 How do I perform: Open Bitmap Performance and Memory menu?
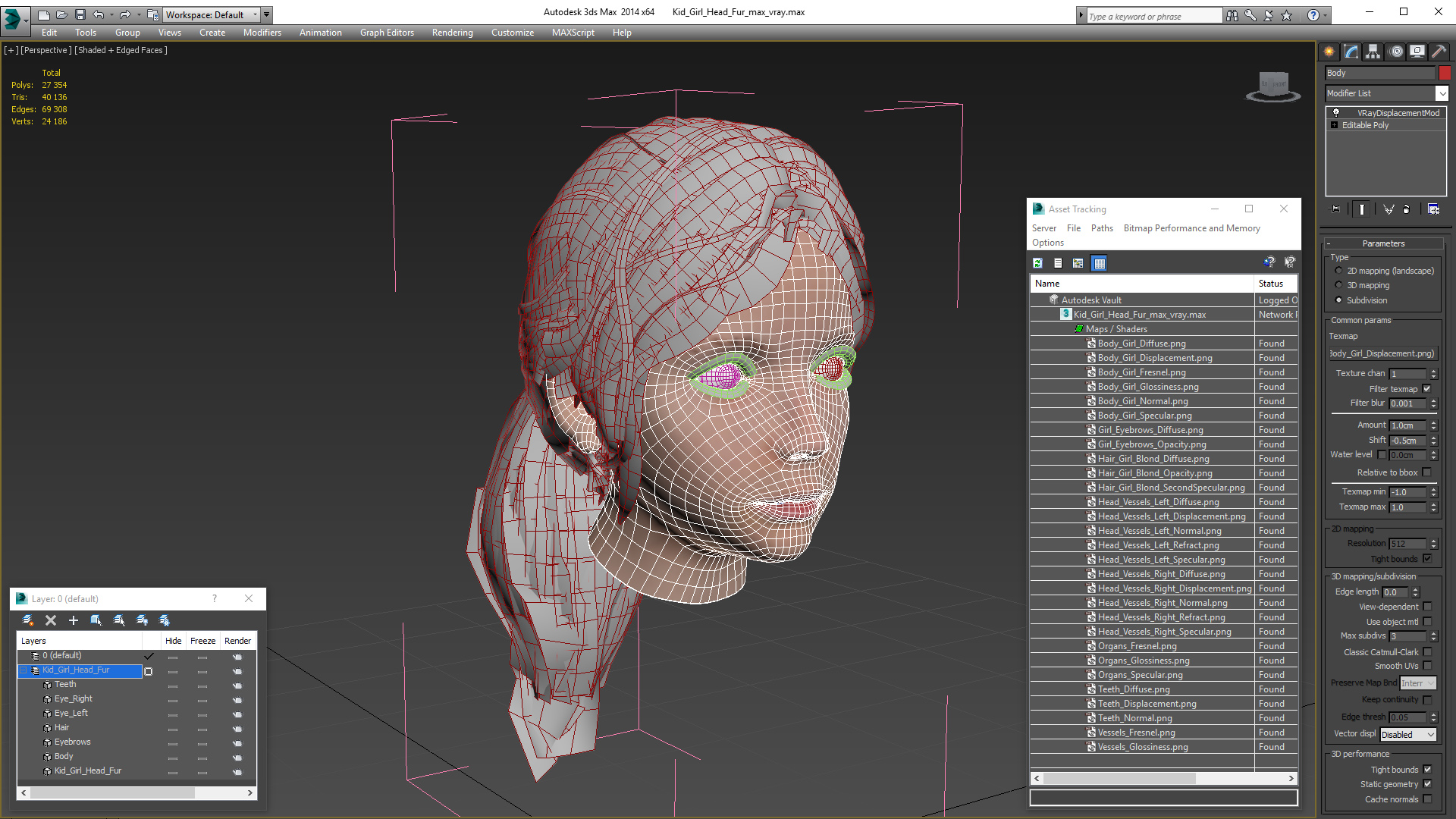click(1191, 228)
